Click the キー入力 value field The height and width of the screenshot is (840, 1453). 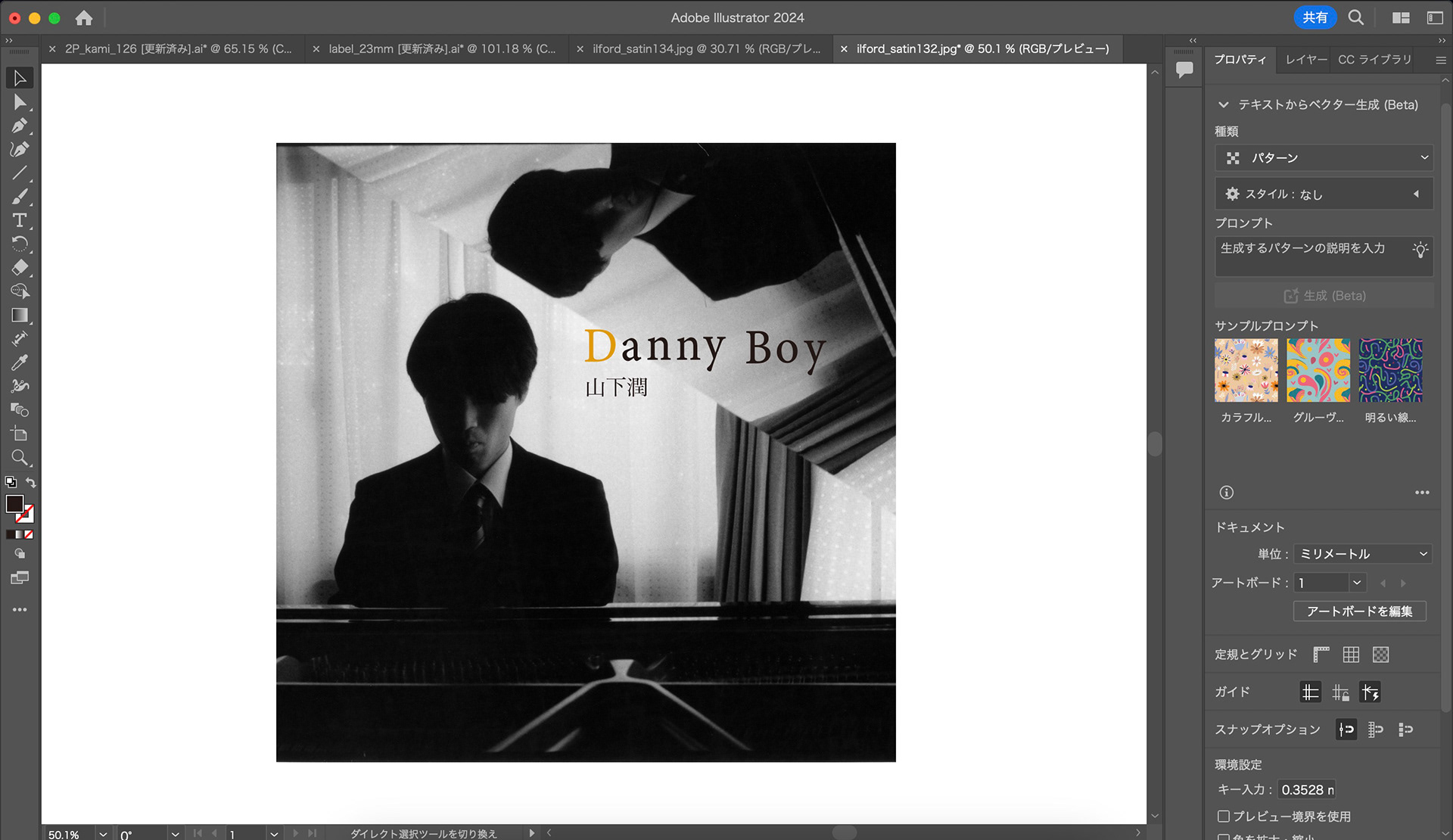point(1307,789)
